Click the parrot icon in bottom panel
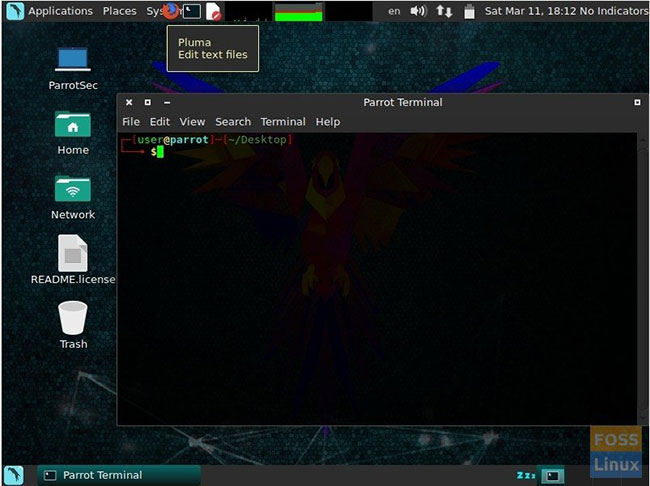The image size is (650, 486). 14,475
